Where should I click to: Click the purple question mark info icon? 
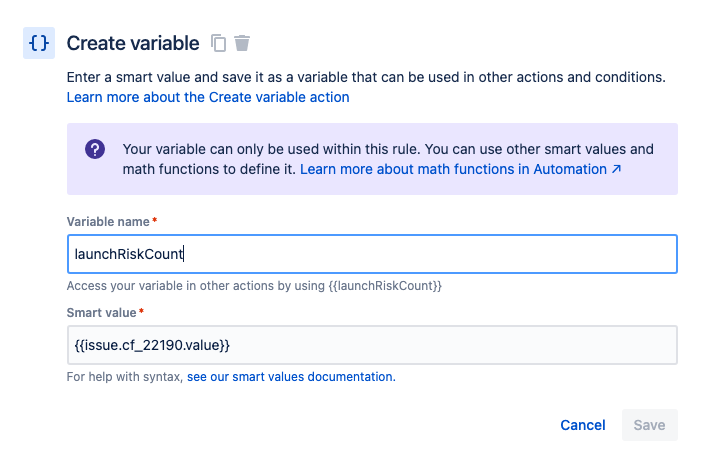click(x=95, y=149)
